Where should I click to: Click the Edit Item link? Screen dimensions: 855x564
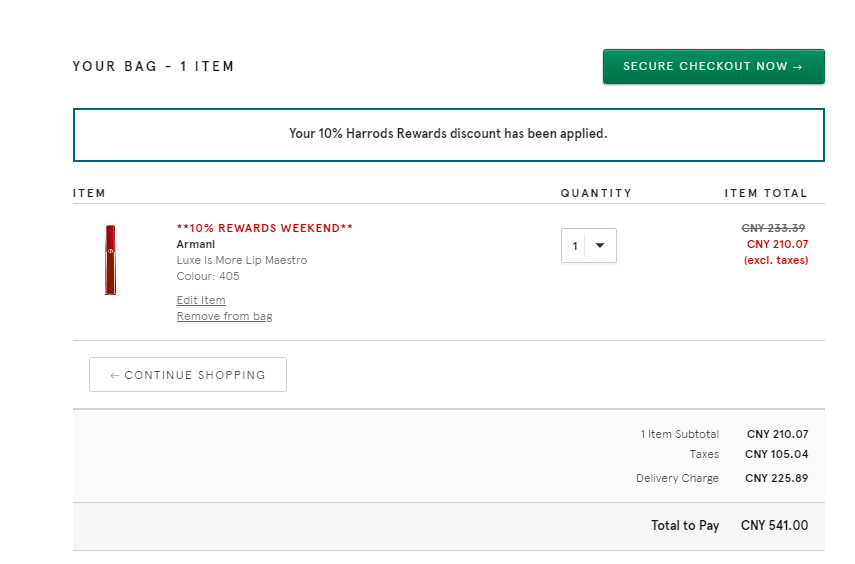[201, 300]
